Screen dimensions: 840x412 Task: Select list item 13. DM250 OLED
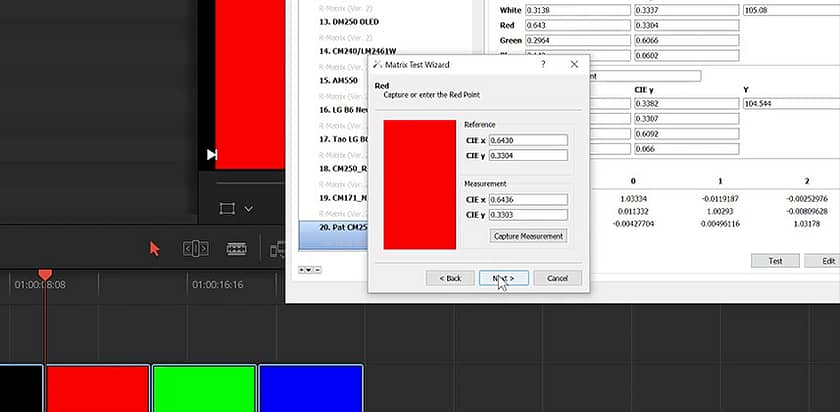349,22
